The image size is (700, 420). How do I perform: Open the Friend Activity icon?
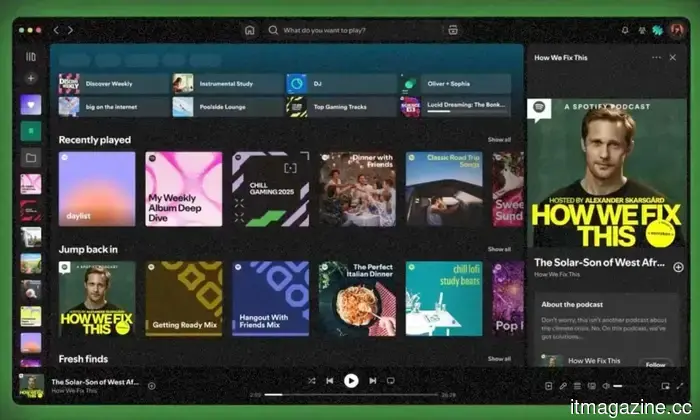coord(642,30)
